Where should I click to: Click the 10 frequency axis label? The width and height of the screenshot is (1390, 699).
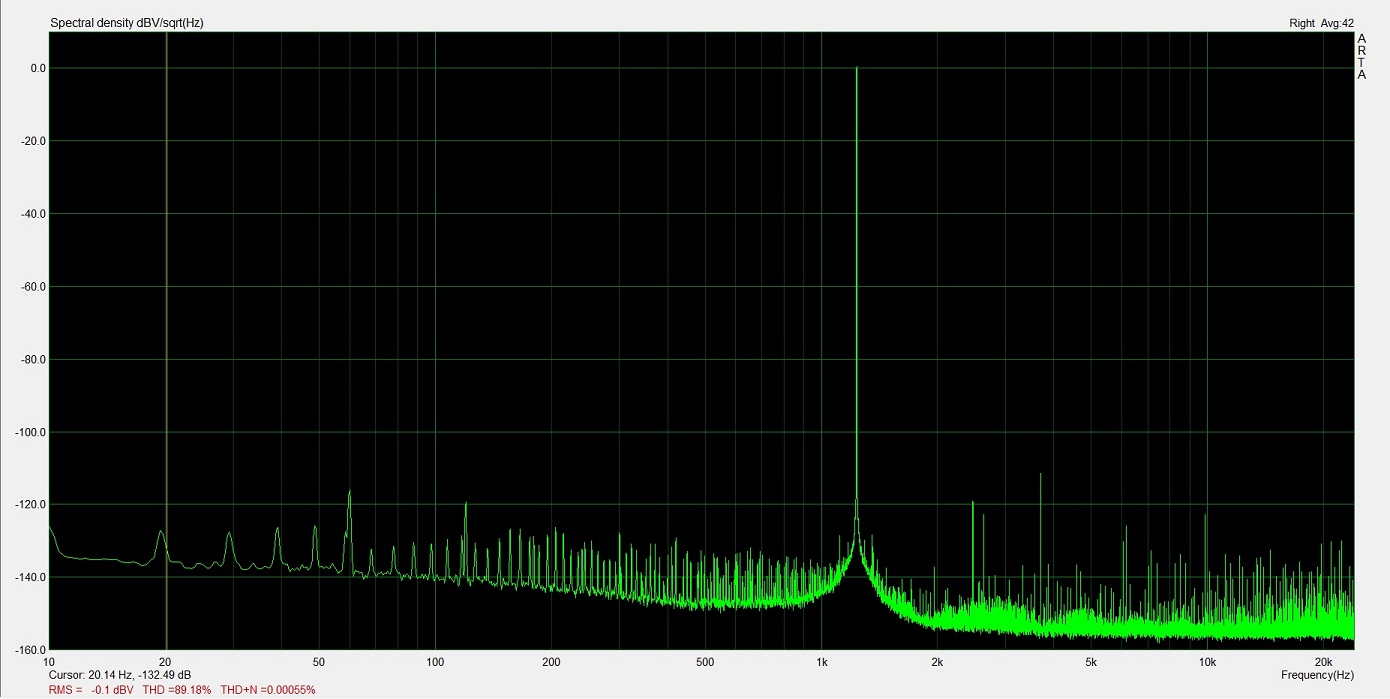tap(49, 662)
